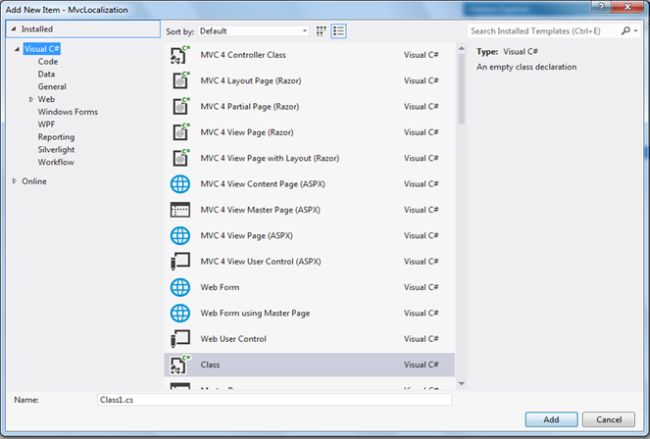The height and width of the screenshot is (439, 650).
Task: Select the Workflow category
Action: tap(56, 162)
